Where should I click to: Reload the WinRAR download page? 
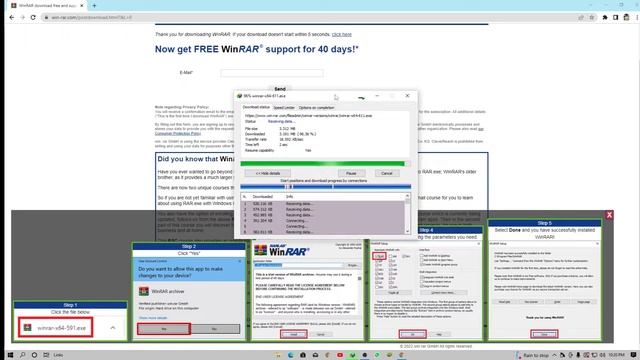[x=33, y=18]
